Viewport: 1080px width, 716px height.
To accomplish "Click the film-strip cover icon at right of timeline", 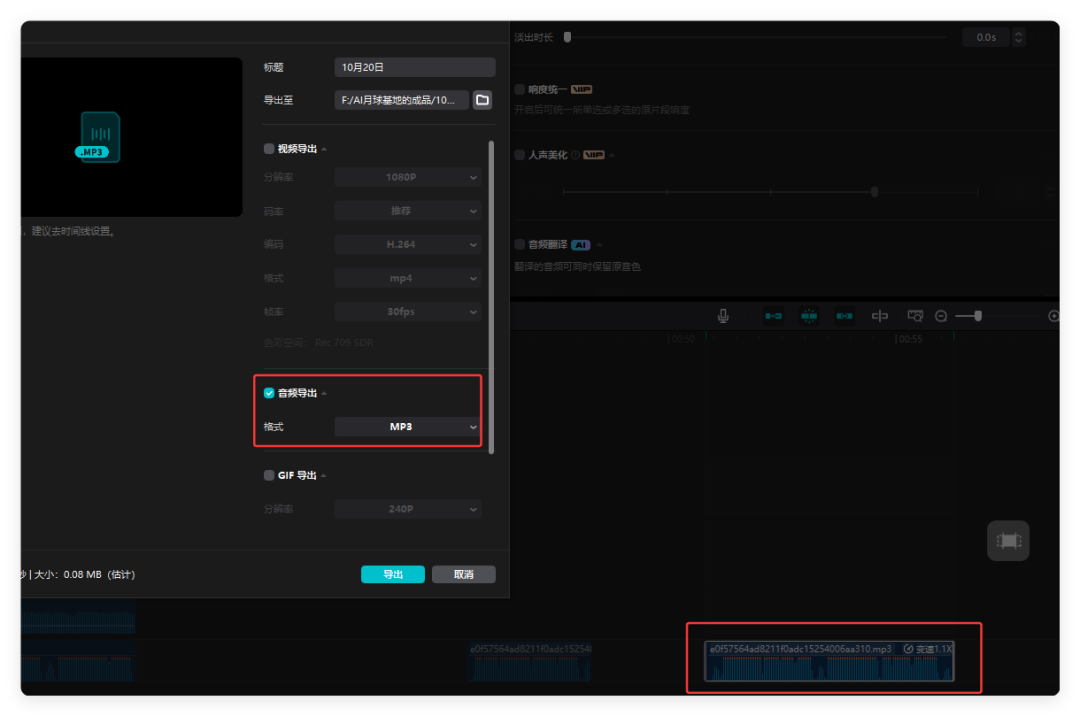I will pos(1008,541).
